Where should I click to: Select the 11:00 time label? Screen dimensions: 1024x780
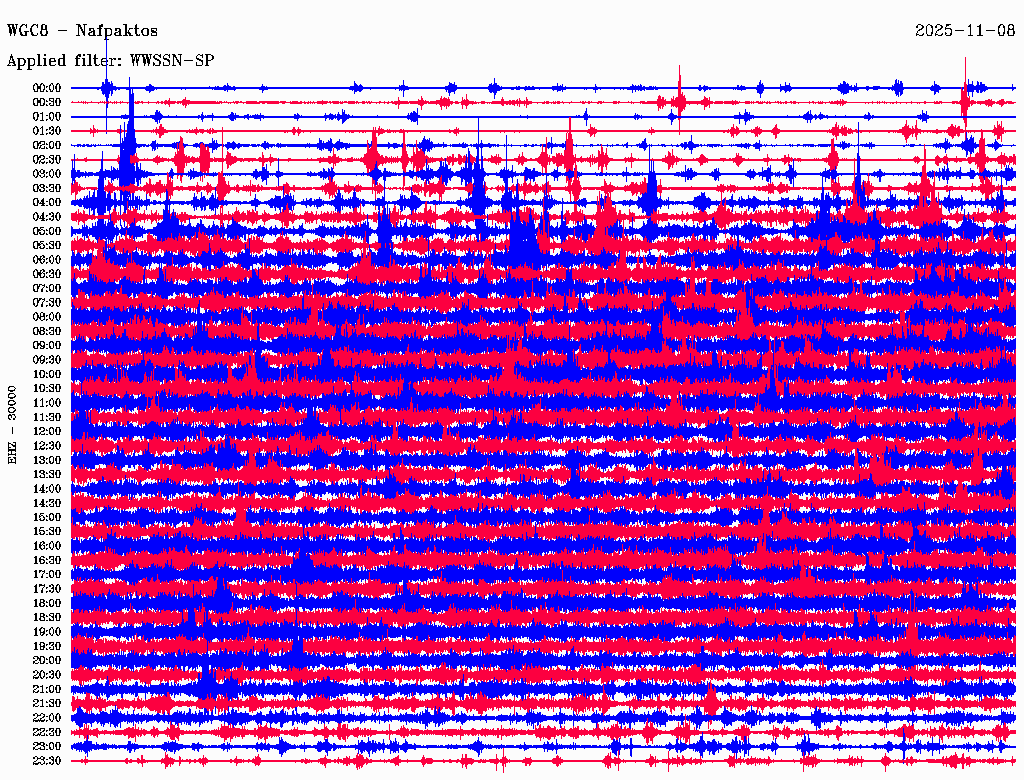point(47,403)
